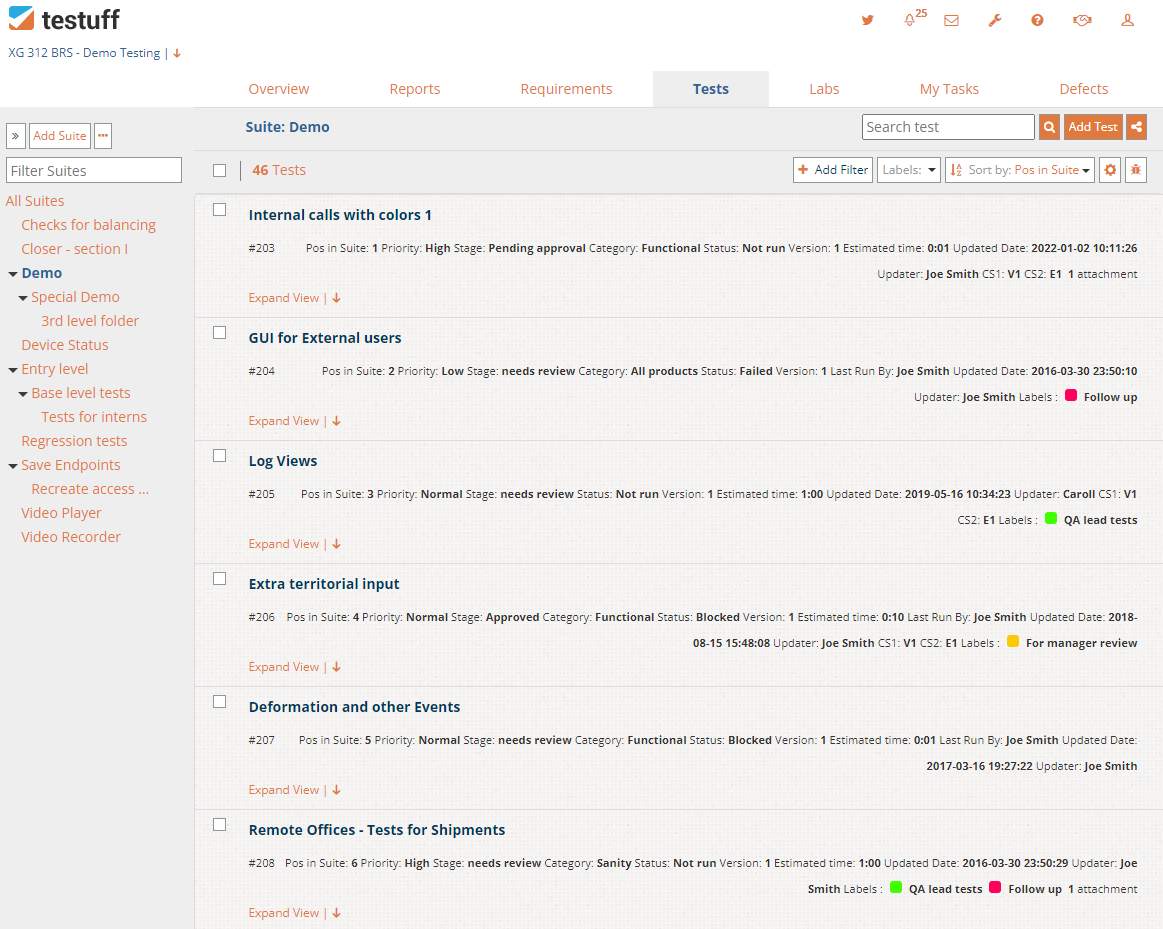Click the Add Suite button
The height and width of the screenshot is (929, 1163).
point(60,136)
